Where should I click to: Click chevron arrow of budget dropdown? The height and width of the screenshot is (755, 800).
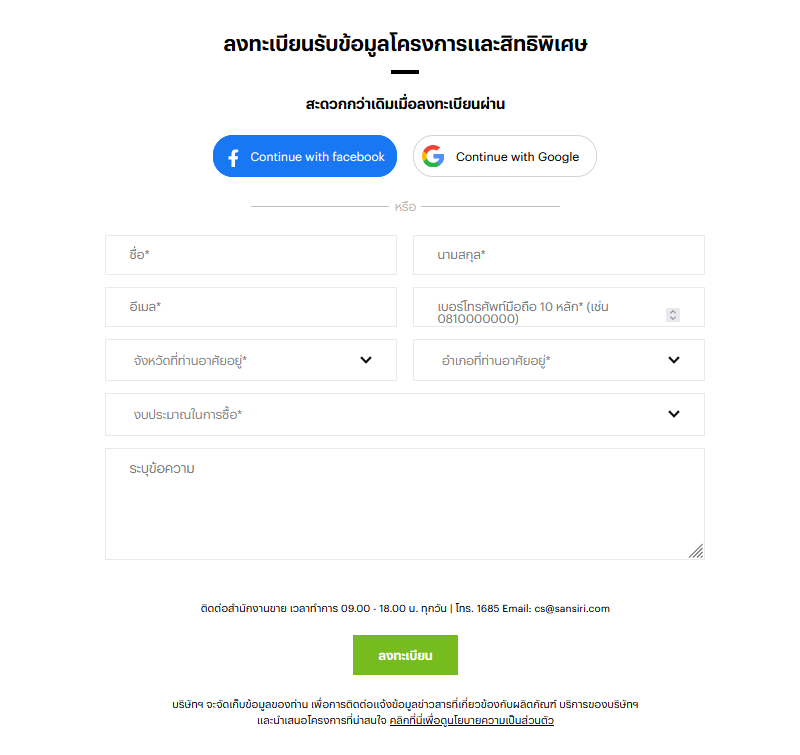point(674,414)
